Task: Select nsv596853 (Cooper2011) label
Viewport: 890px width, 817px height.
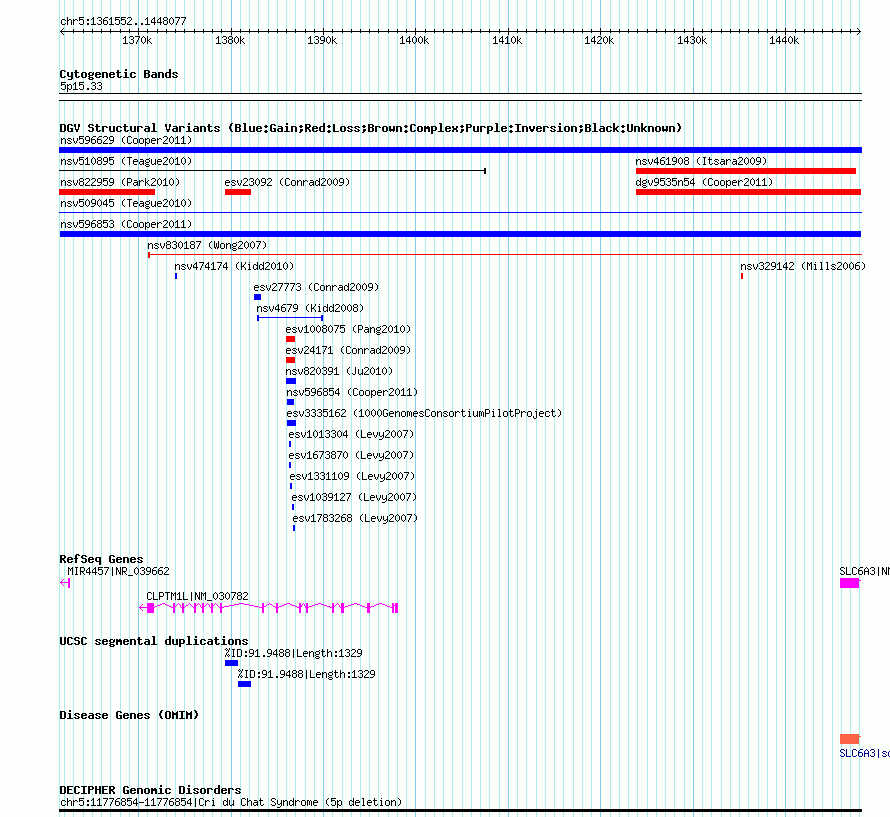Action: tap(126, 224)
